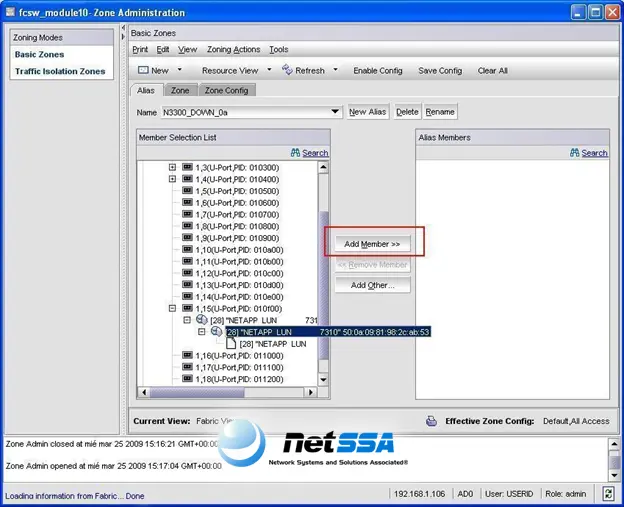
Task: Collapse the left pane using the splitter arrow
Action: (123, 27)
